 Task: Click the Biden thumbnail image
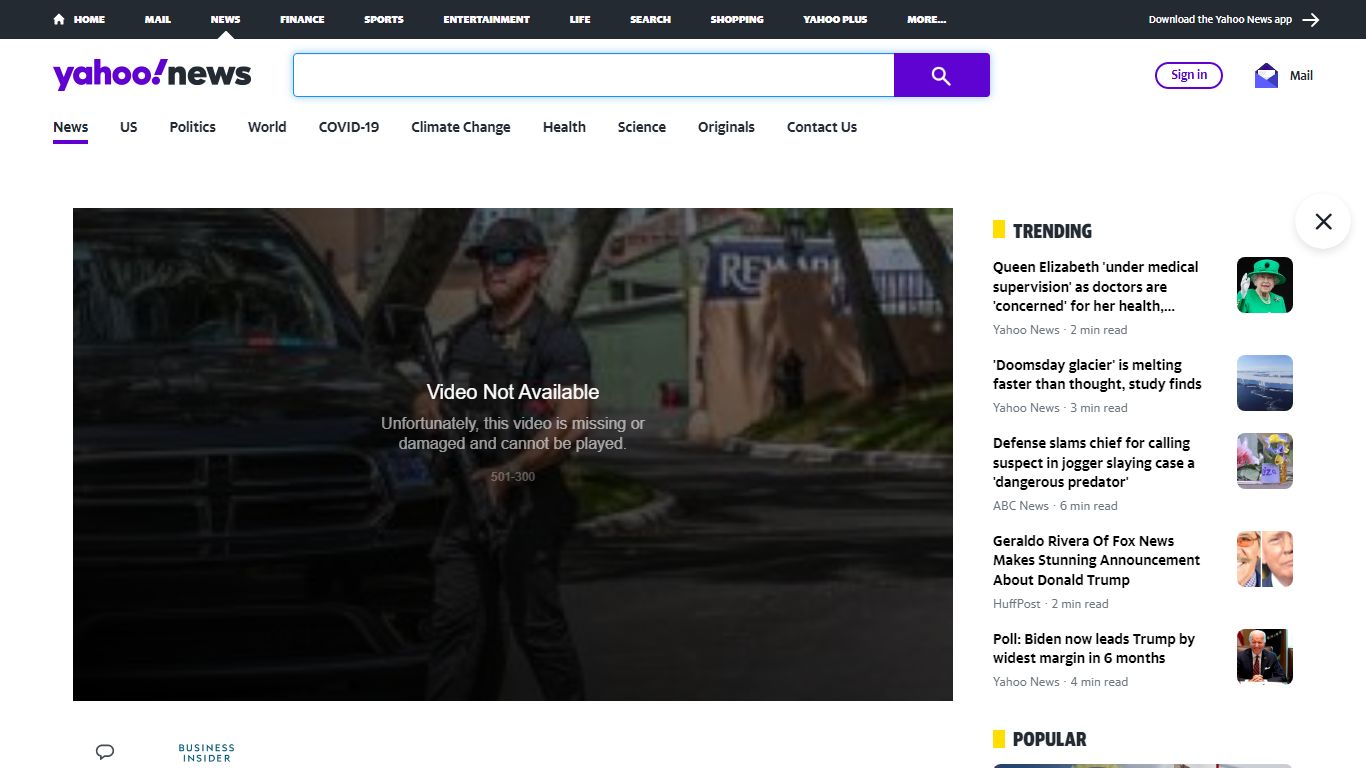click(1265, 657)
